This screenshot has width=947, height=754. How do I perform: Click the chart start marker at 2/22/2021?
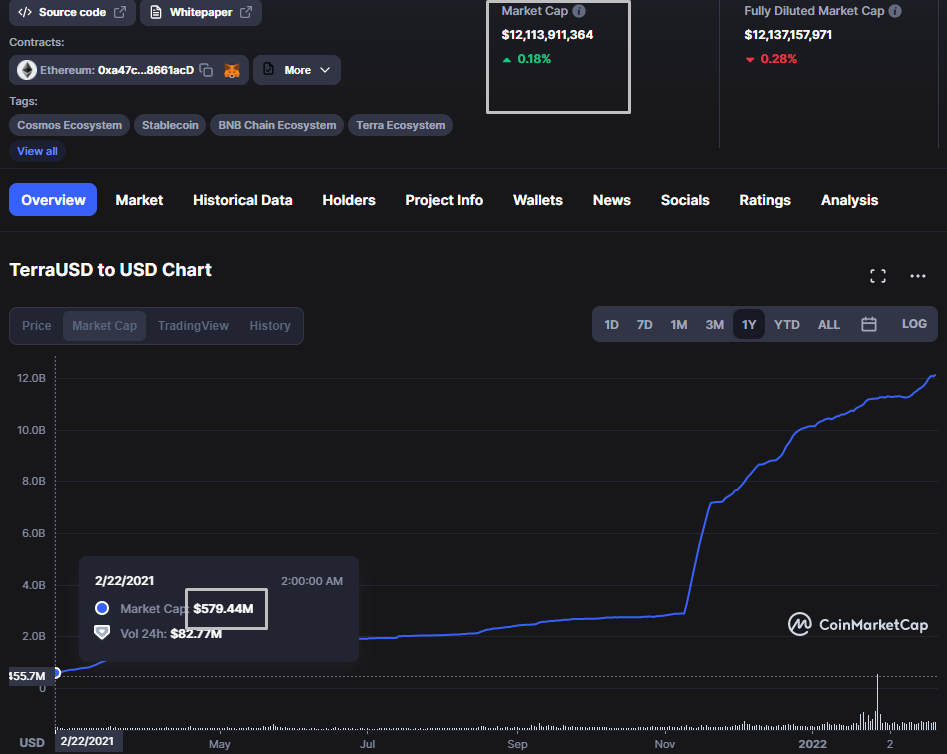56,673
